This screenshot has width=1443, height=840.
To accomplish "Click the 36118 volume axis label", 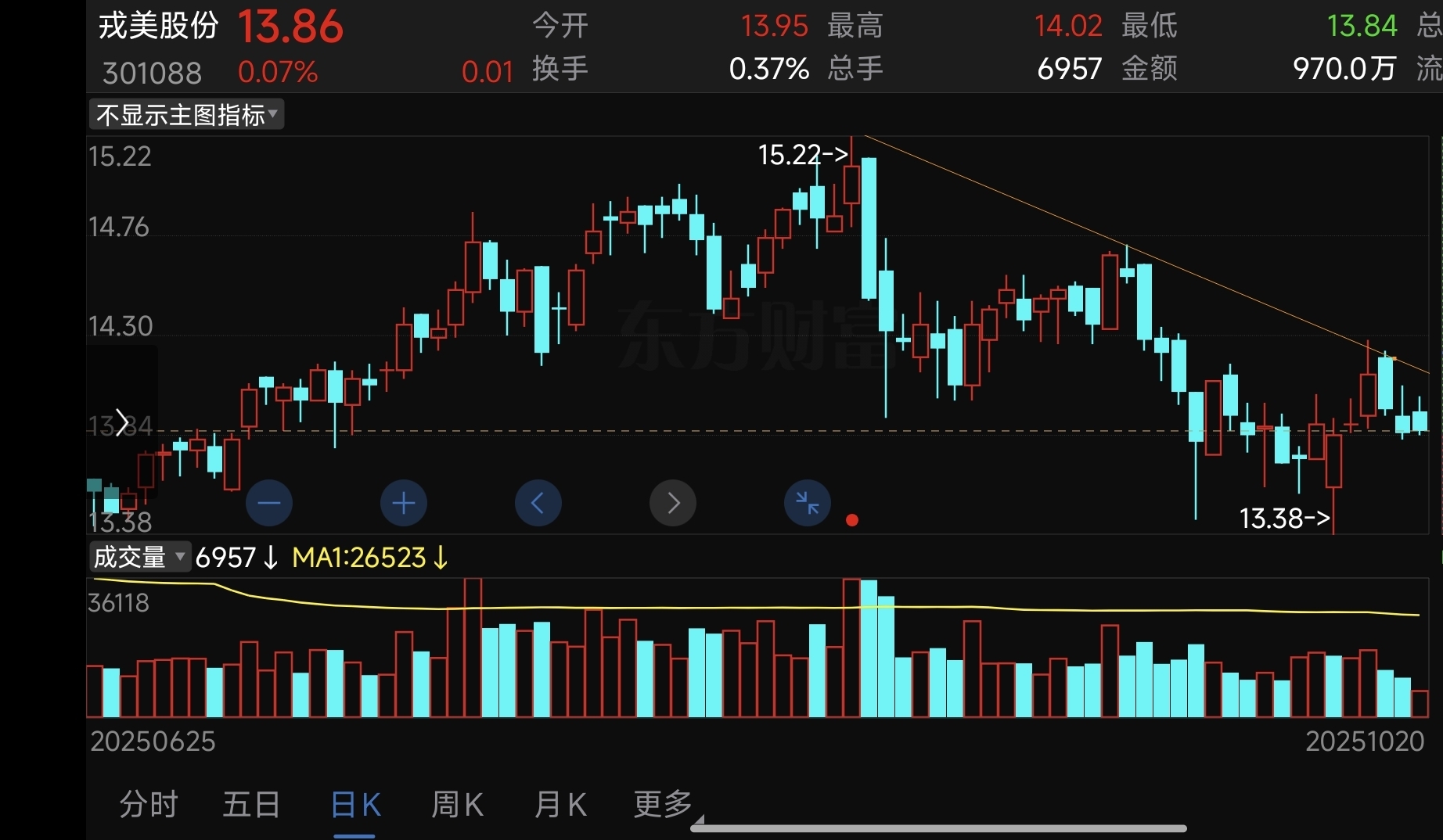I will coord(118,603).
